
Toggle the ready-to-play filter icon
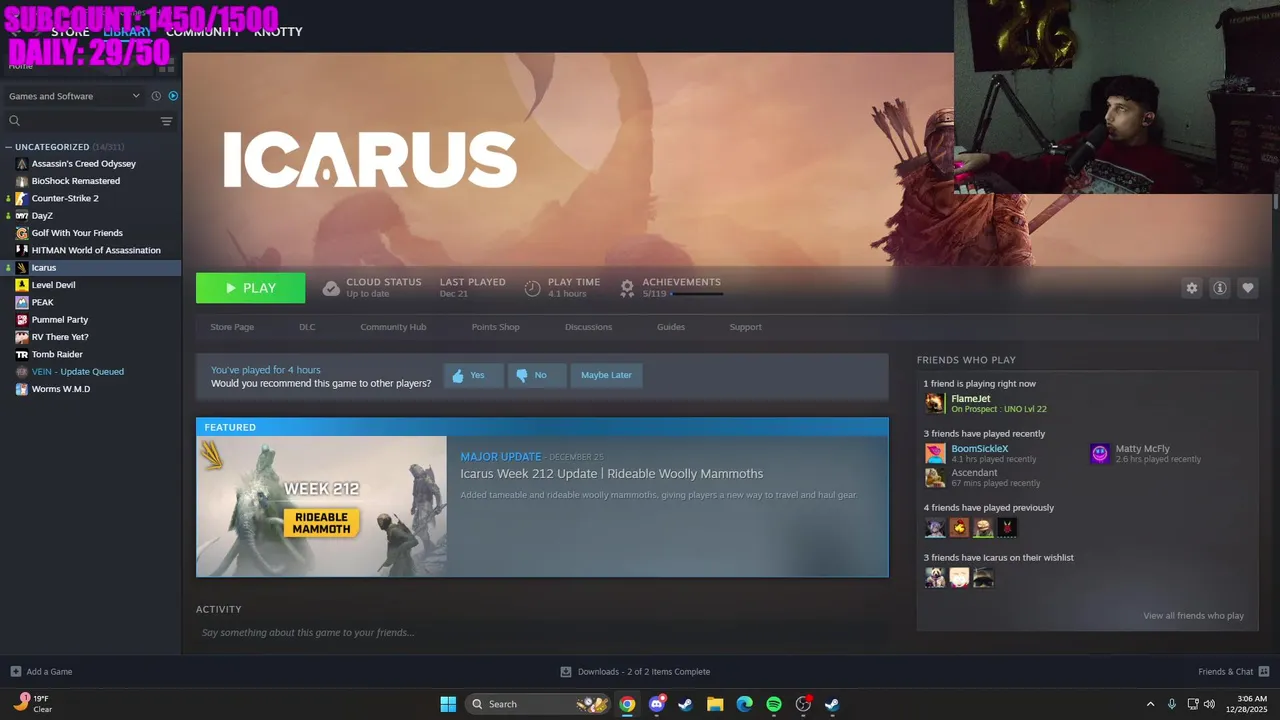click(x=173, y=96)
